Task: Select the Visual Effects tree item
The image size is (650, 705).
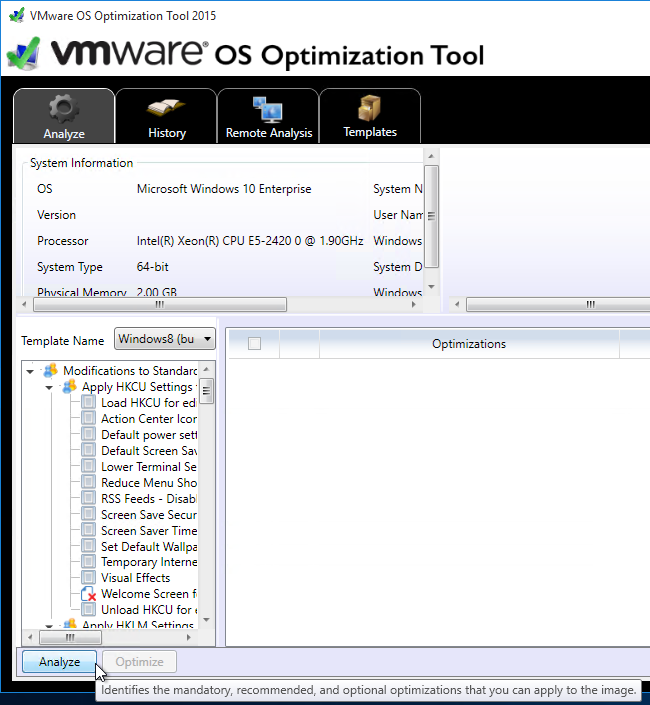Action: (136, 578)
